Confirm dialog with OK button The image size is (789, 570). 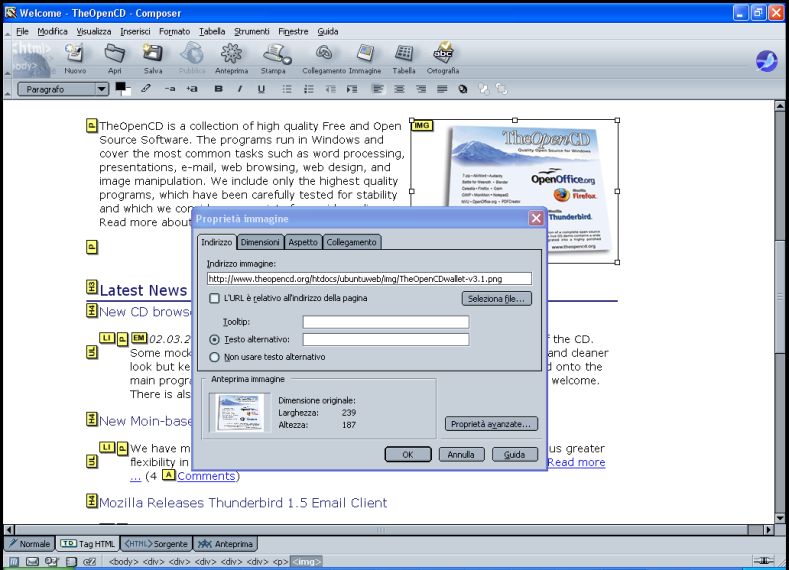[408, 454]
